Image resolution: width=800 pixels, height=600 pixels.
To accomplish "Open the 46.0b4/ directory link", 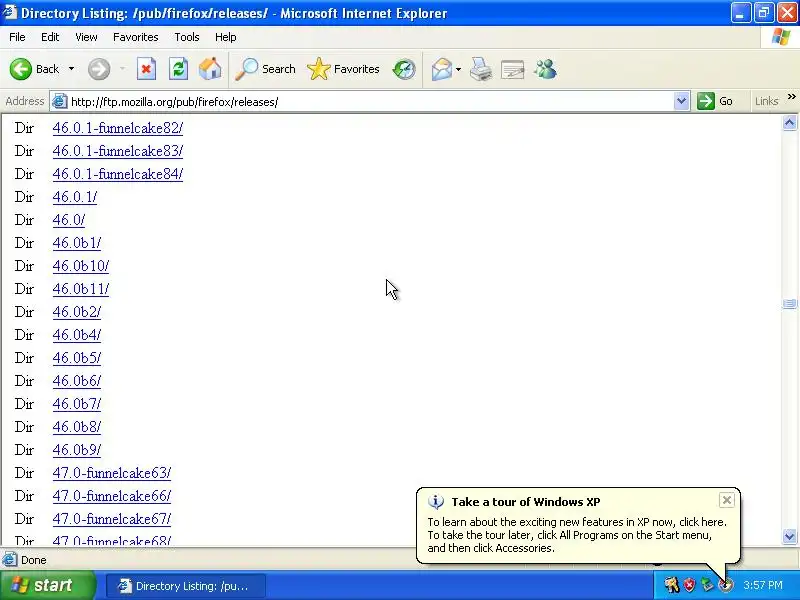I will pyautogui.click(x=77, y=335).
